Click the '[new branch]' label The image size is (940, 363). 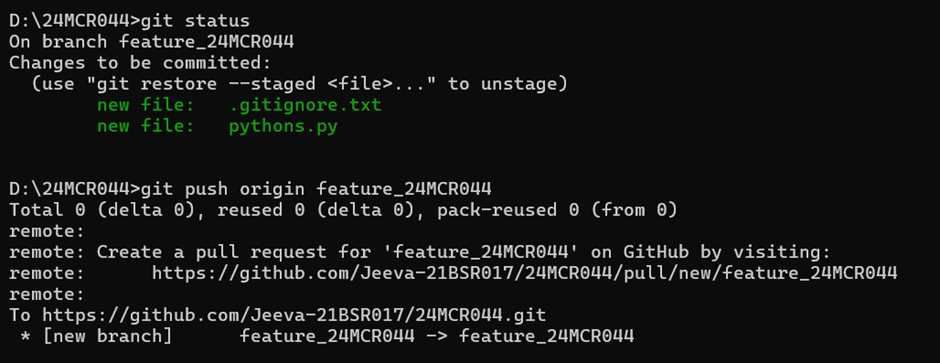[x=107, y=336]
